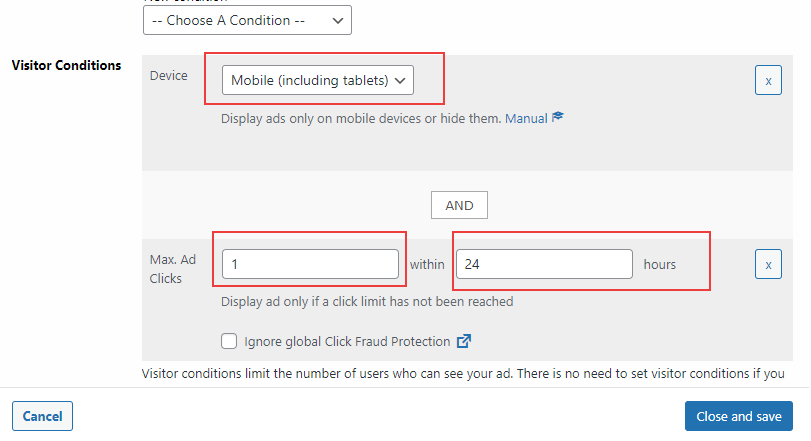Expand the Device 'Mobile (including tablets)' dropdown
This screenshot has width=811, height=441.
click(318, 80)
